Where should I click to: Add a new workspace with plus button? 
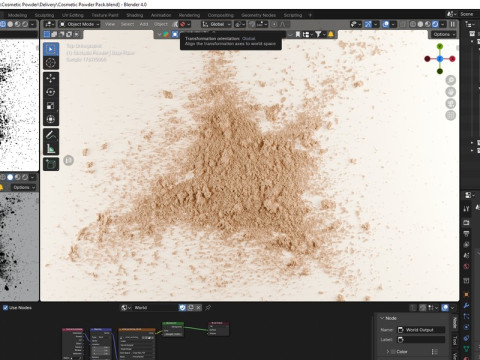[310, 15]
